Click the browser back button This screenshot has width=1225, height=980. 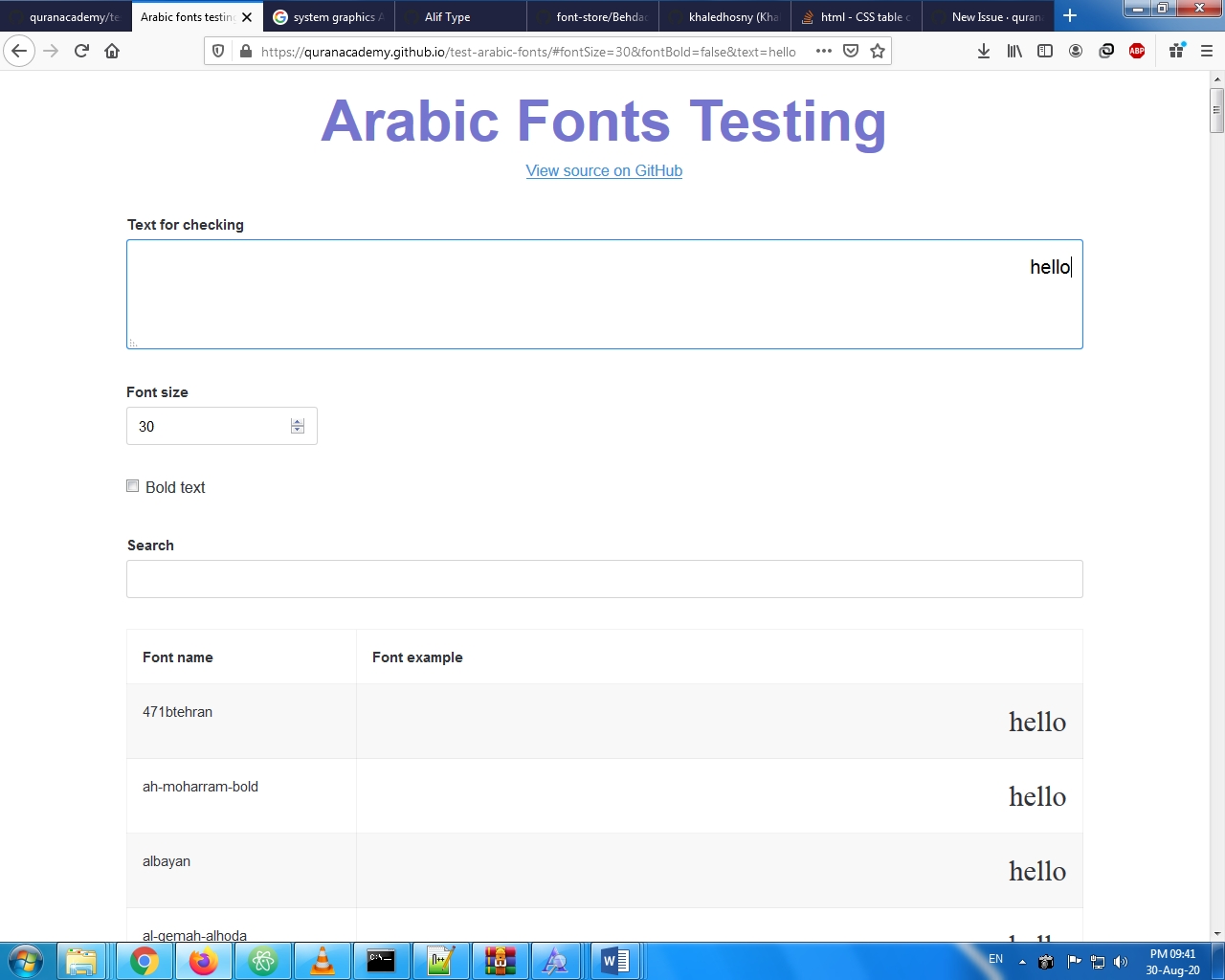pyautogui.click(x=19, y=51)
